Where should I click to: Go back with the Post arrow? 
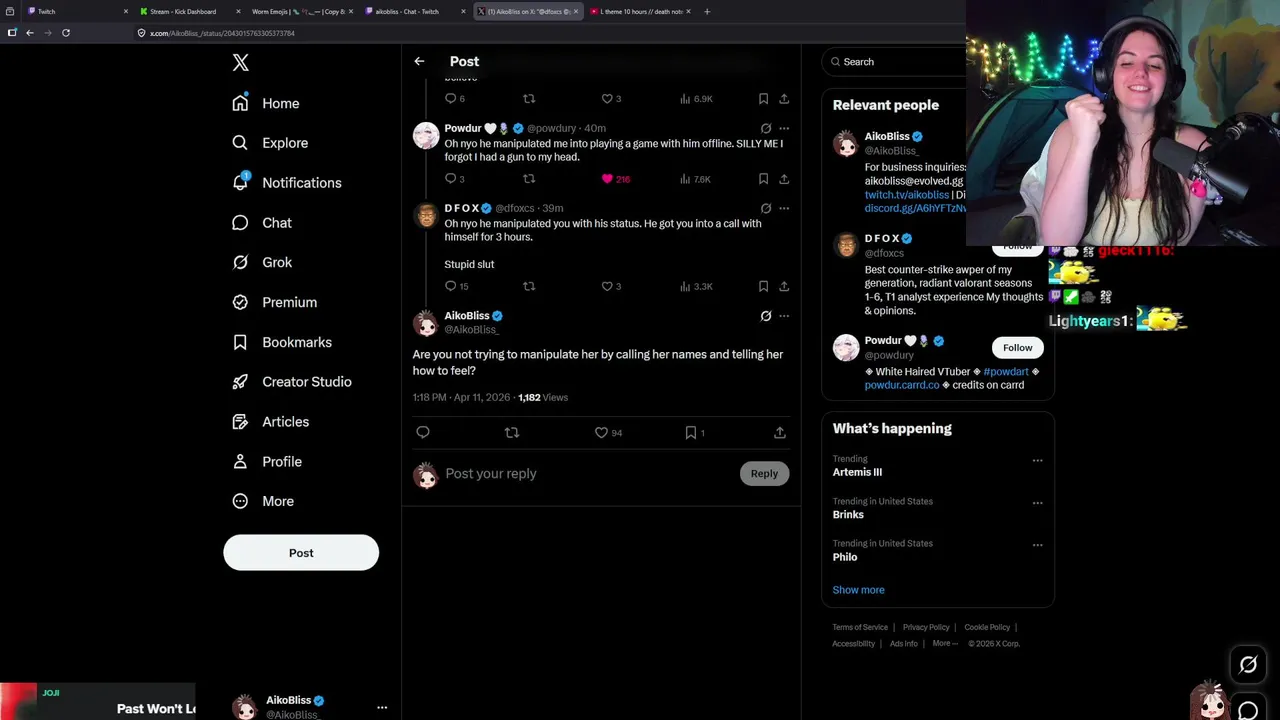[x=419, y=61]
